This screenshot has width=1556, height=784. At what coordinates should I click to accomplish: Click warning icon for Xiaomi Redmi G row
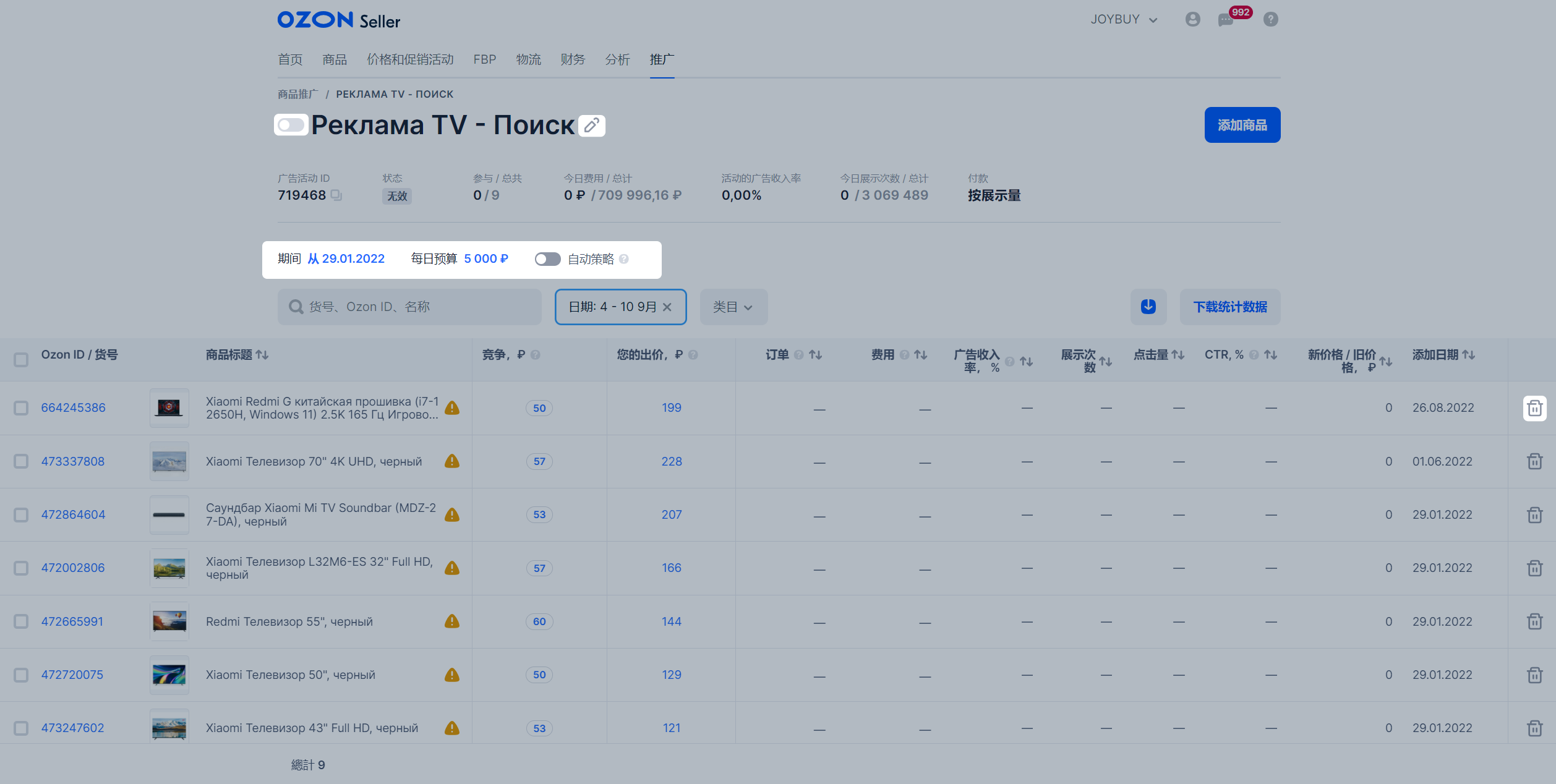(452, 408)
